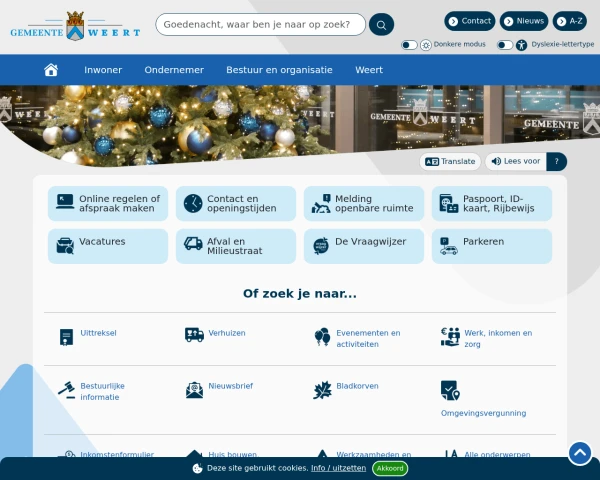The width and height of the screenshot is (600, 480).
Task: Open the Inwoner menu
Action: coord(103,70)
